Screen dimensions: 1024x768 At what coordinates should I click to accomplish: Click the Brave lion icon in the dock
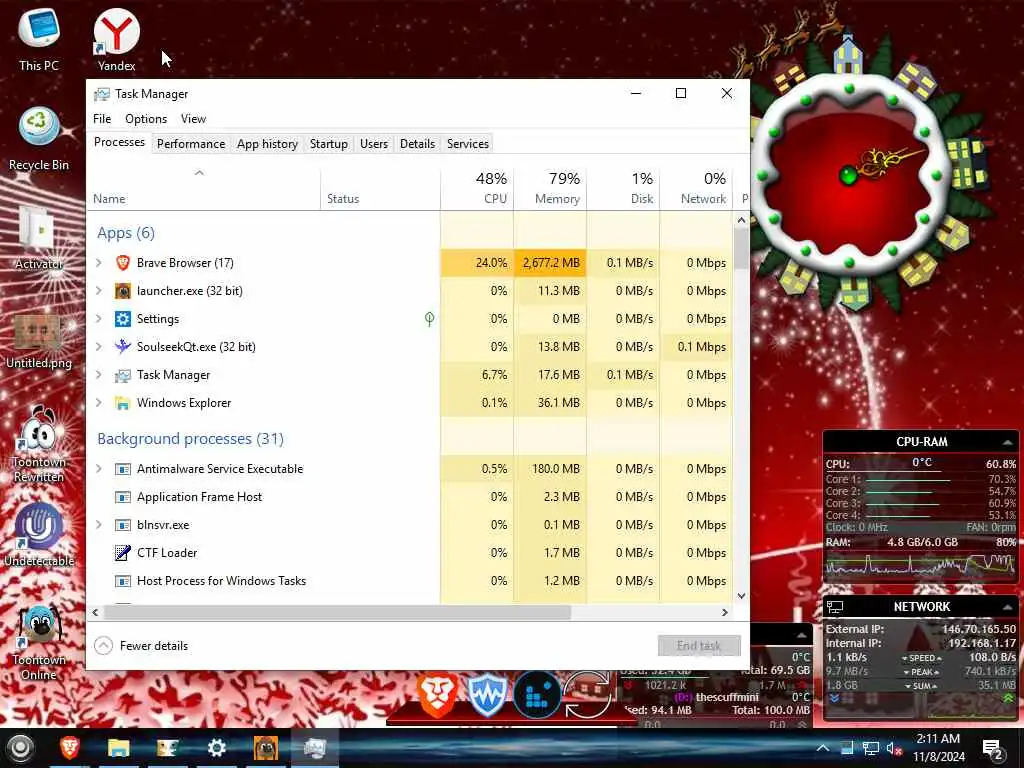click(437, 695)
